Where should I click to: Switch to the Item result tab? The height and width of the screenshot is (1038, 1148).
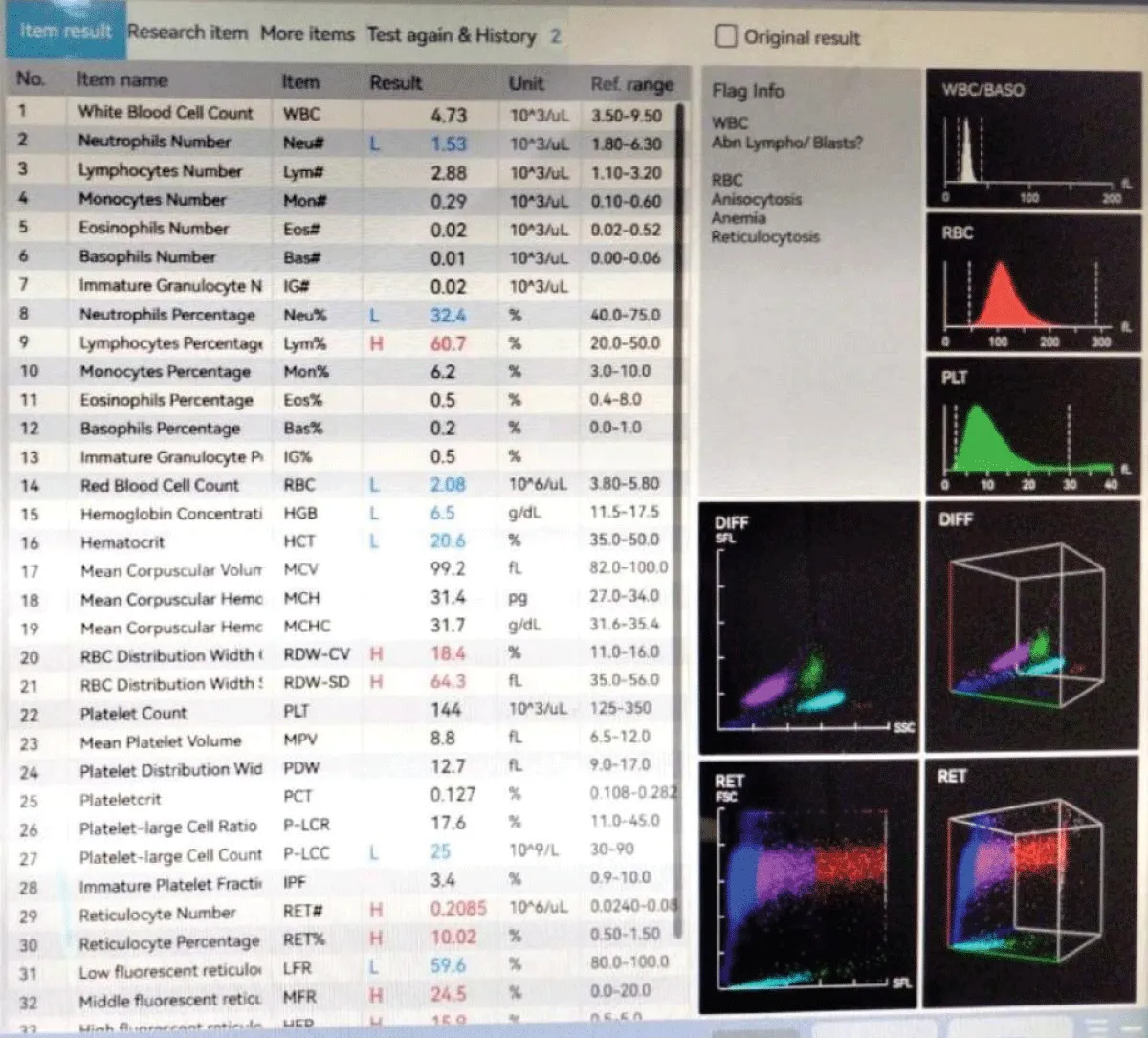64,32
